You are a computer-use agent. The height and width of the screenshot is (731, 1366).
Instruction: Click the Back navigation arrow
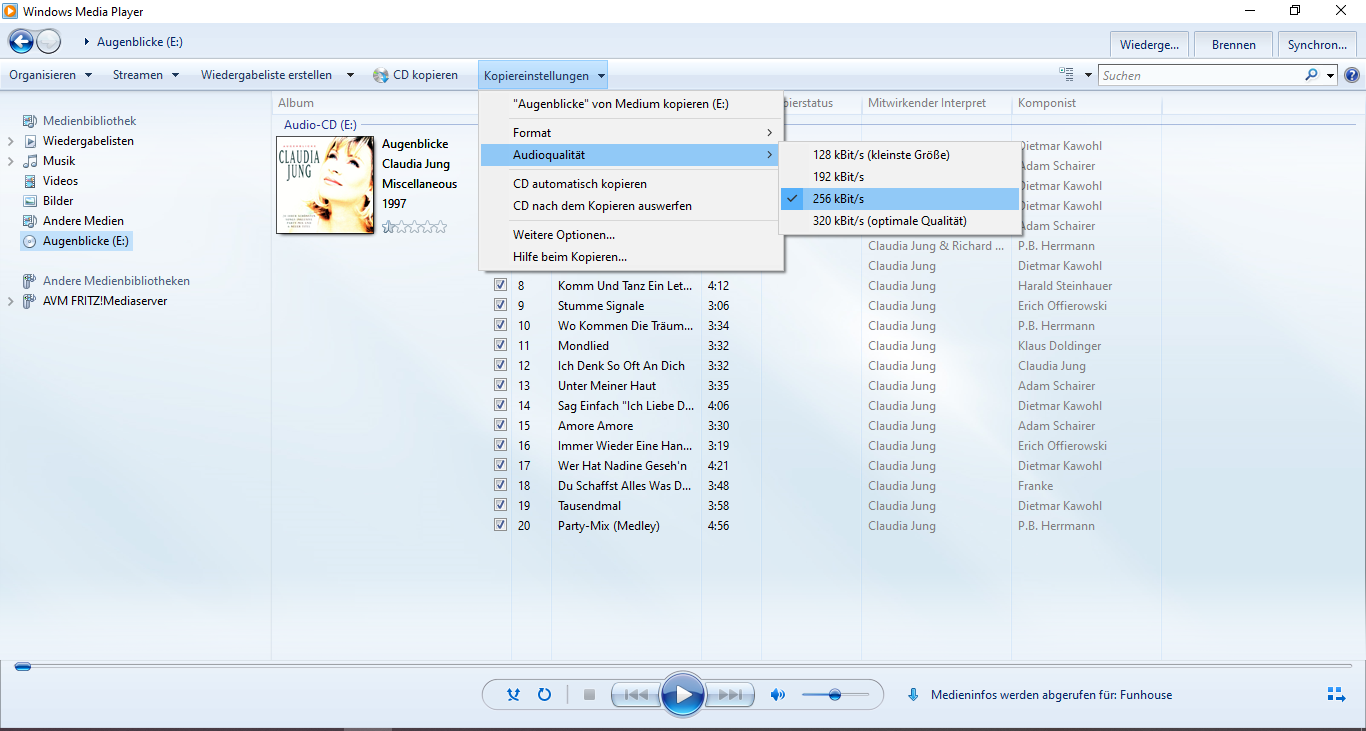tap(21, 42)
